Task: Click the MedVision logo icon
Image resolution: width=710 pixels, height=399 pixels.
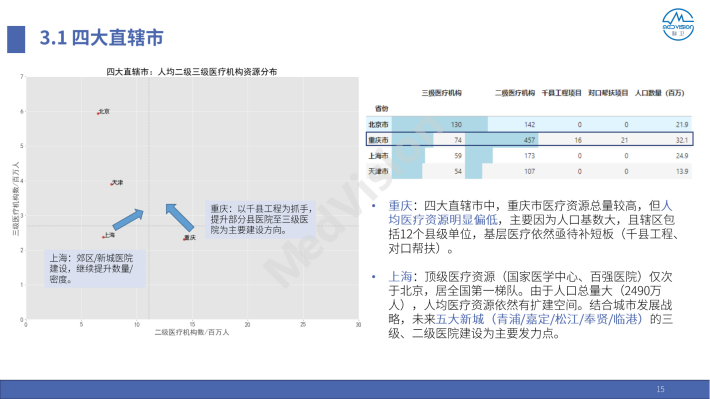Action: pyautogui.click(x=678, y=24)
